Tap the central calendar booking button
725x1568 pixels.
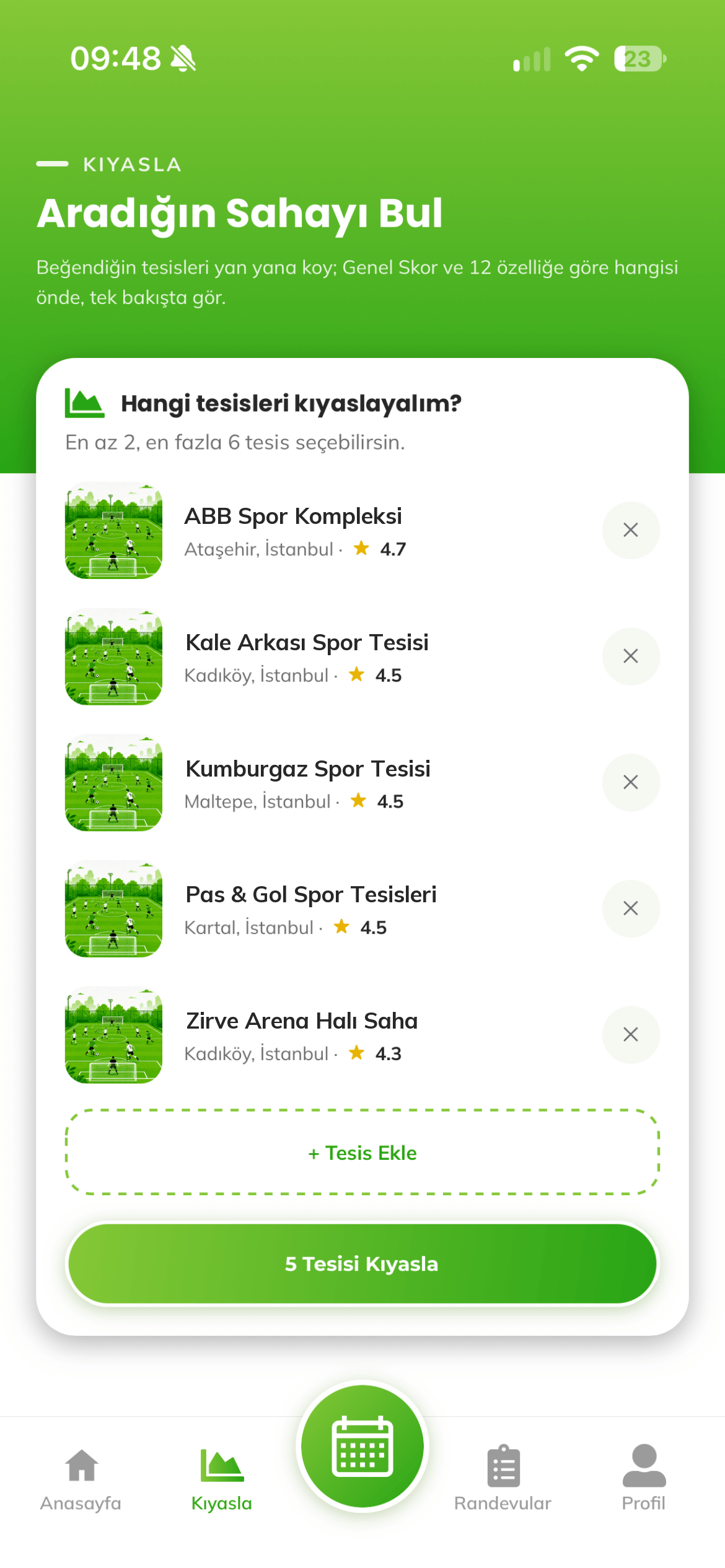click(362, 1446)
